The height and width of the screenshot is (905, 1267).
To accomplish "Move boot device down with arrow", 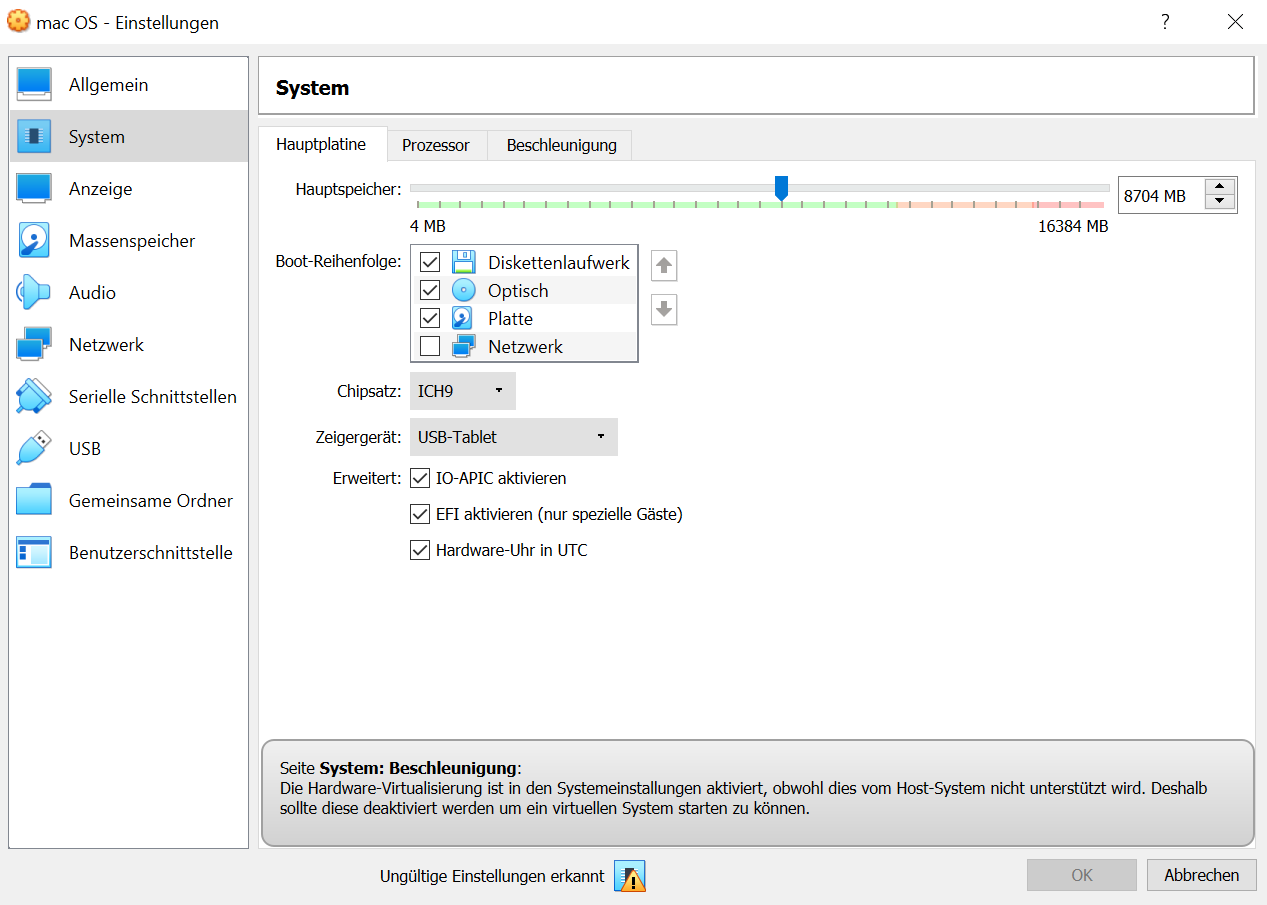I will click(664, 310).
